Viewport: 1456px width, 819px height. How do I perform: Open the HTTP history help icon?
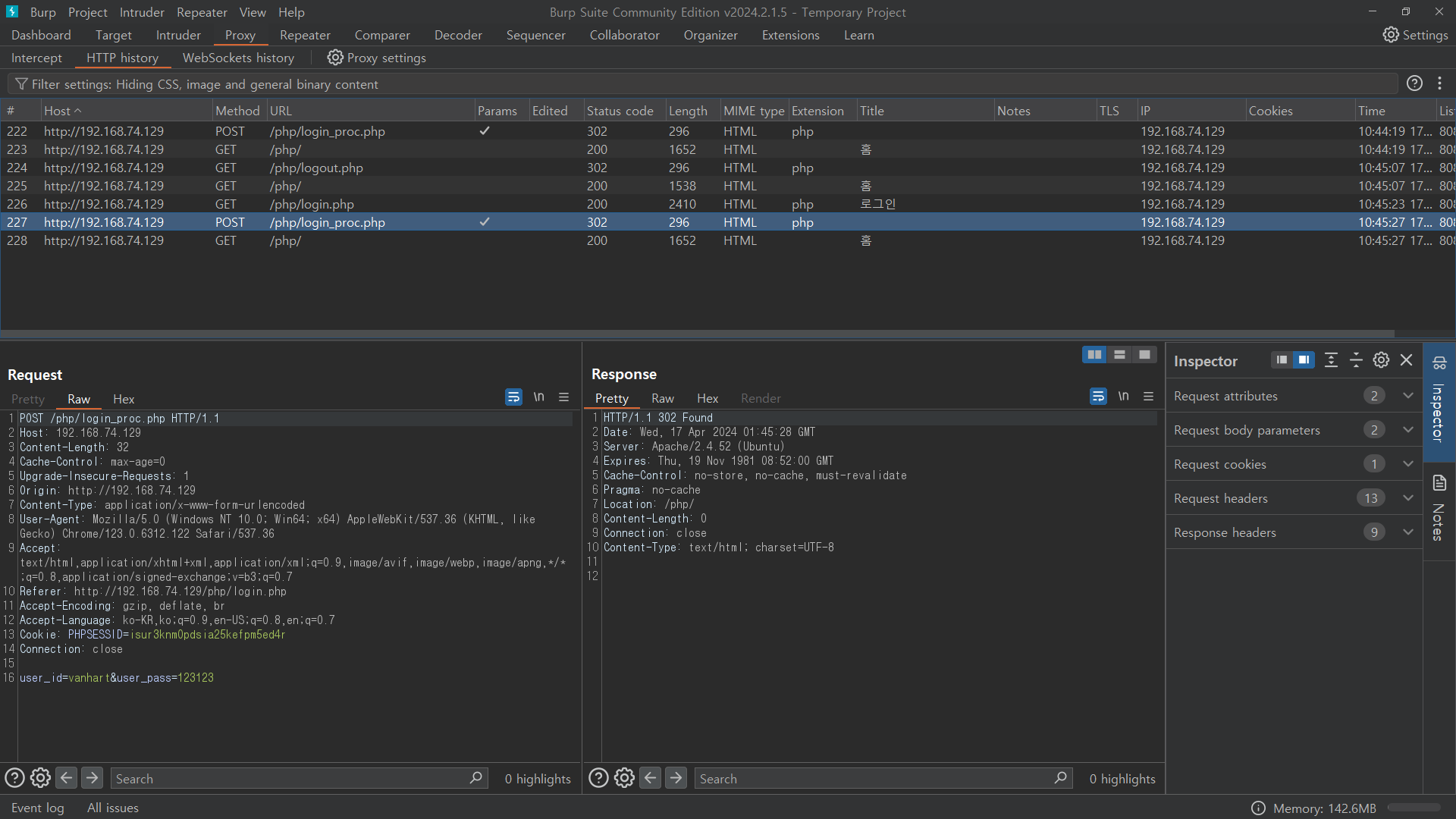(x=1414, y=83)
